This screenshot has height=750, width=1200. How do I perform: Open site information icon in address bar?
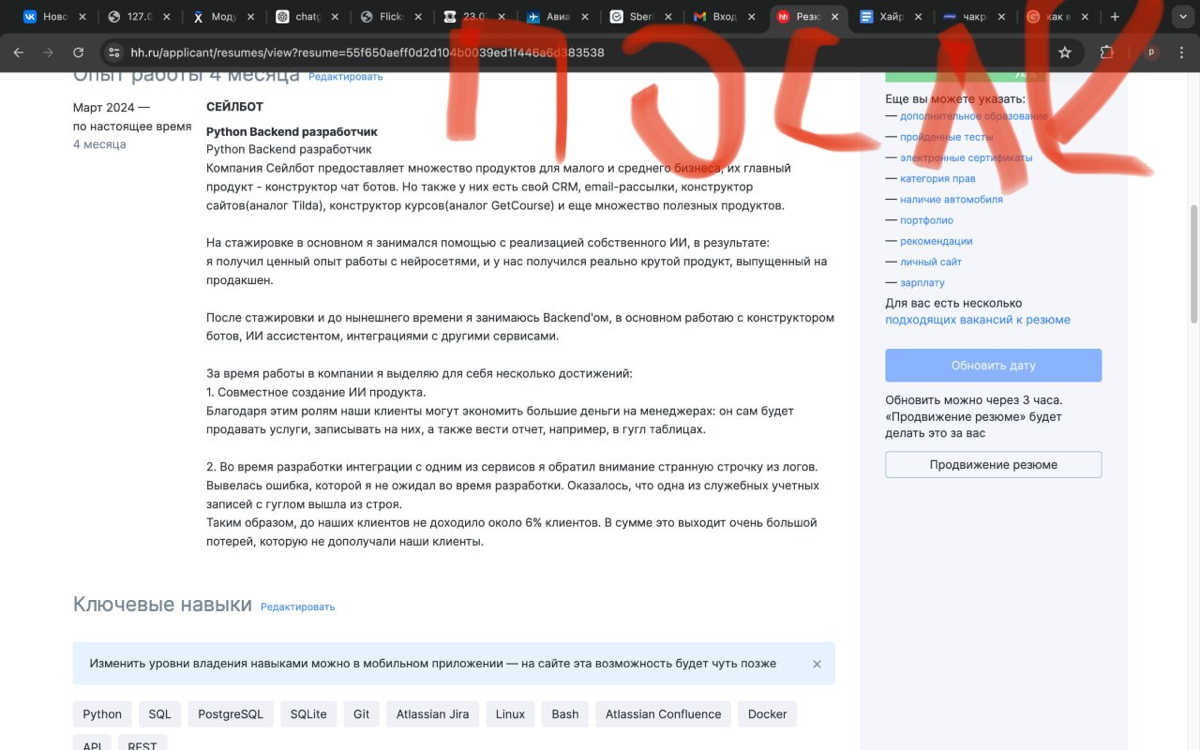114,53
